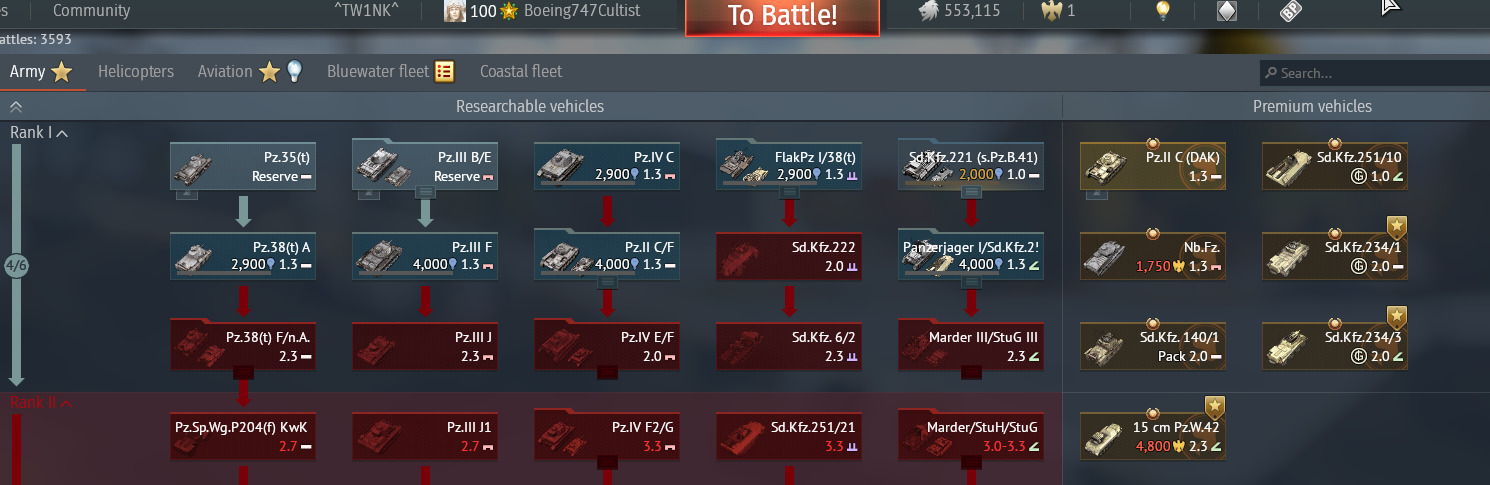Open the research points lightbulb icon

pos(1162,11)
